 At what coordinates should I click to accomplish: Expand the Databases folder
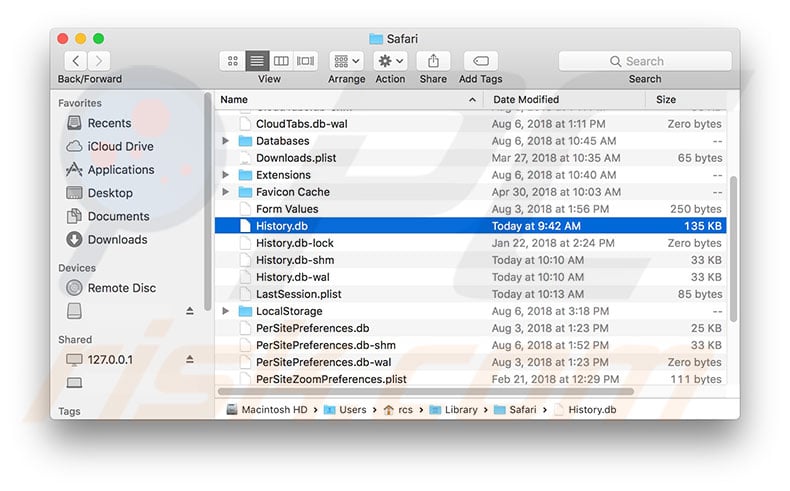tap(225, 141)
